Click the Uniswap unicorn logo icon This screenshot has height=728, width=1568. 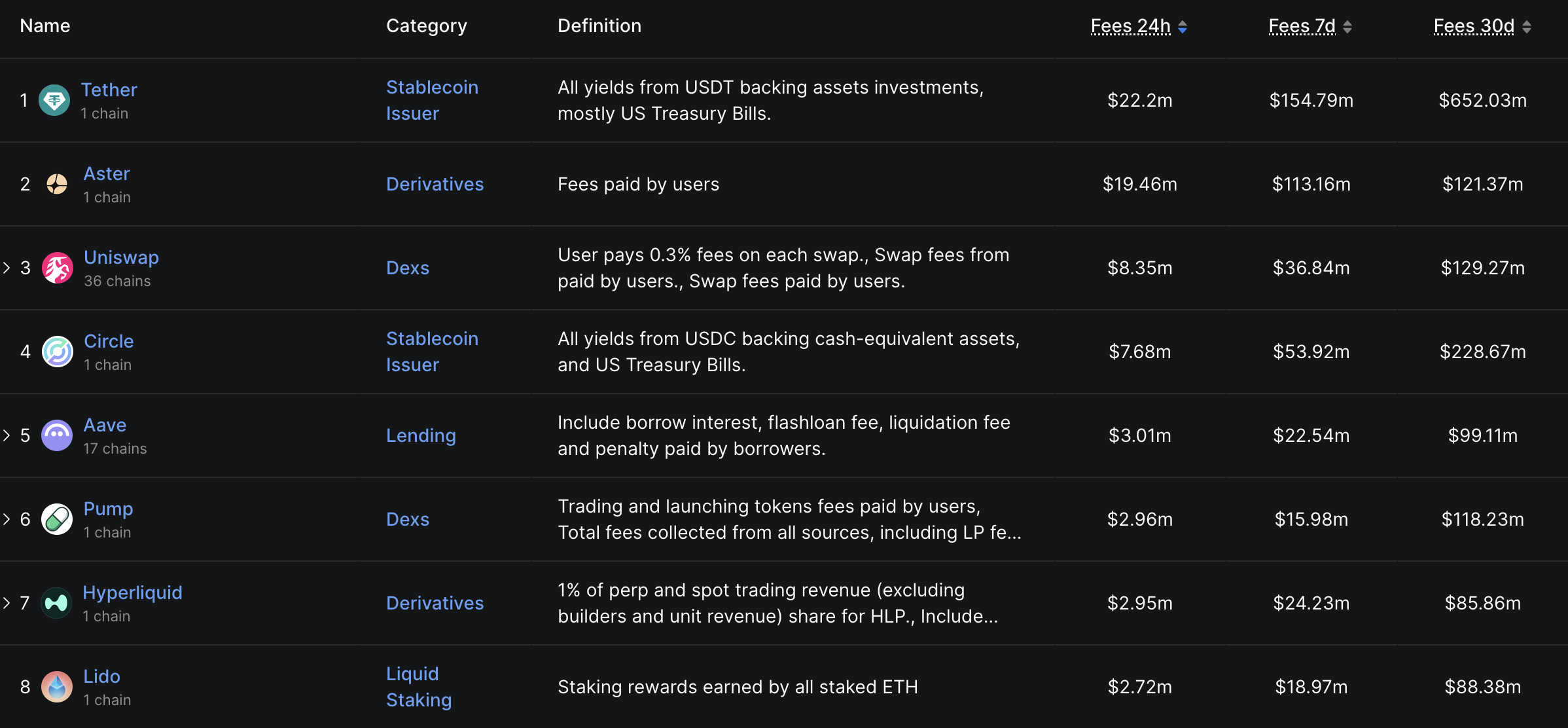pyautogui.click(x=58, y=268)
